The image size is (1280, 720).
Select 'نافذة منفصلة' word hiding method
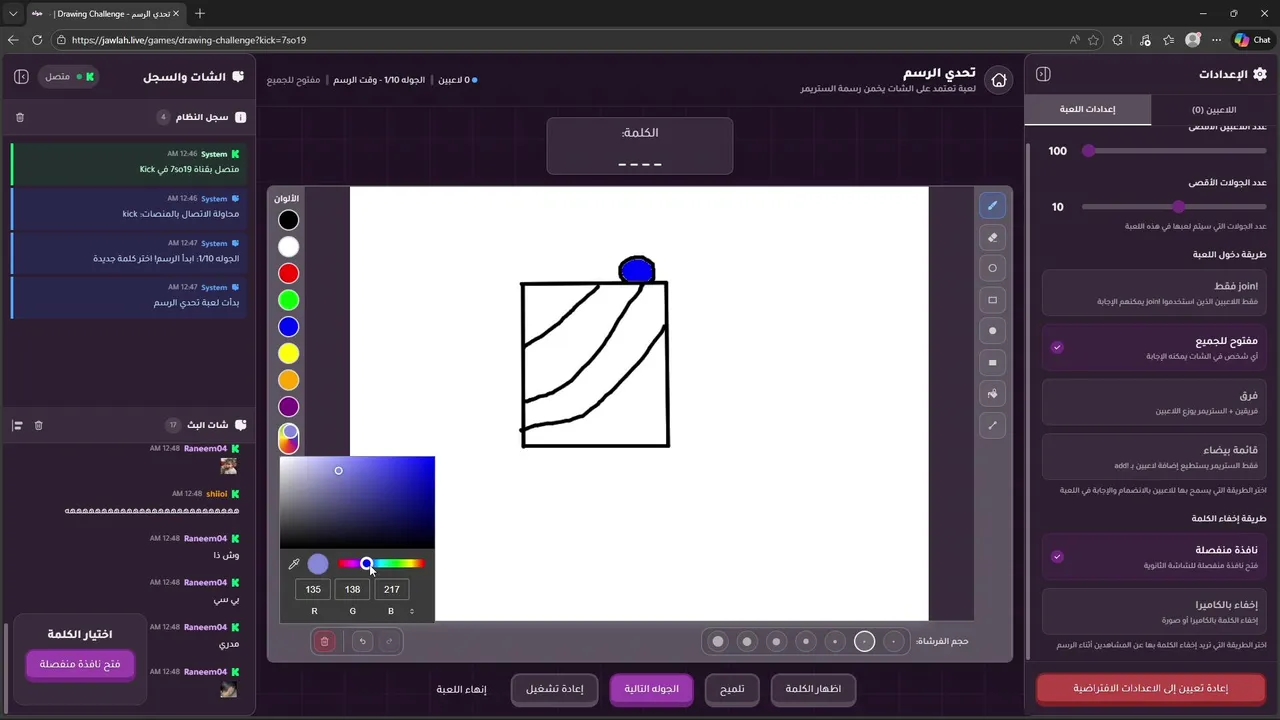tap(1155, 557)
